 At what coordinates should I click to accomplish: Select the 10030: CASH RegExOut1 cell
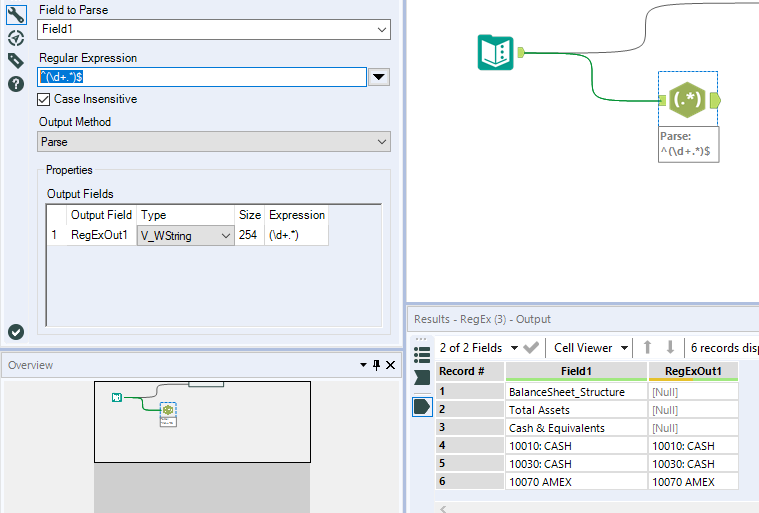tap(693, 464)
